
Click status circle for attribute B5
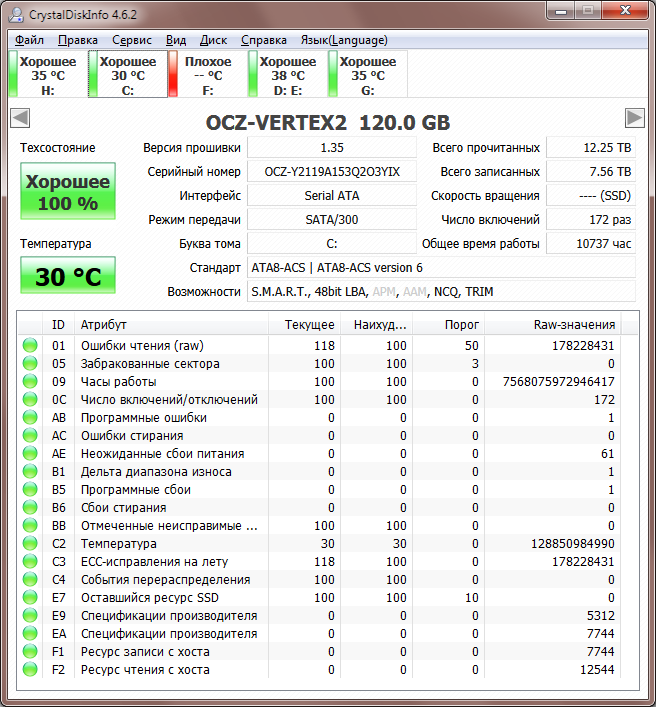(30, 490)
